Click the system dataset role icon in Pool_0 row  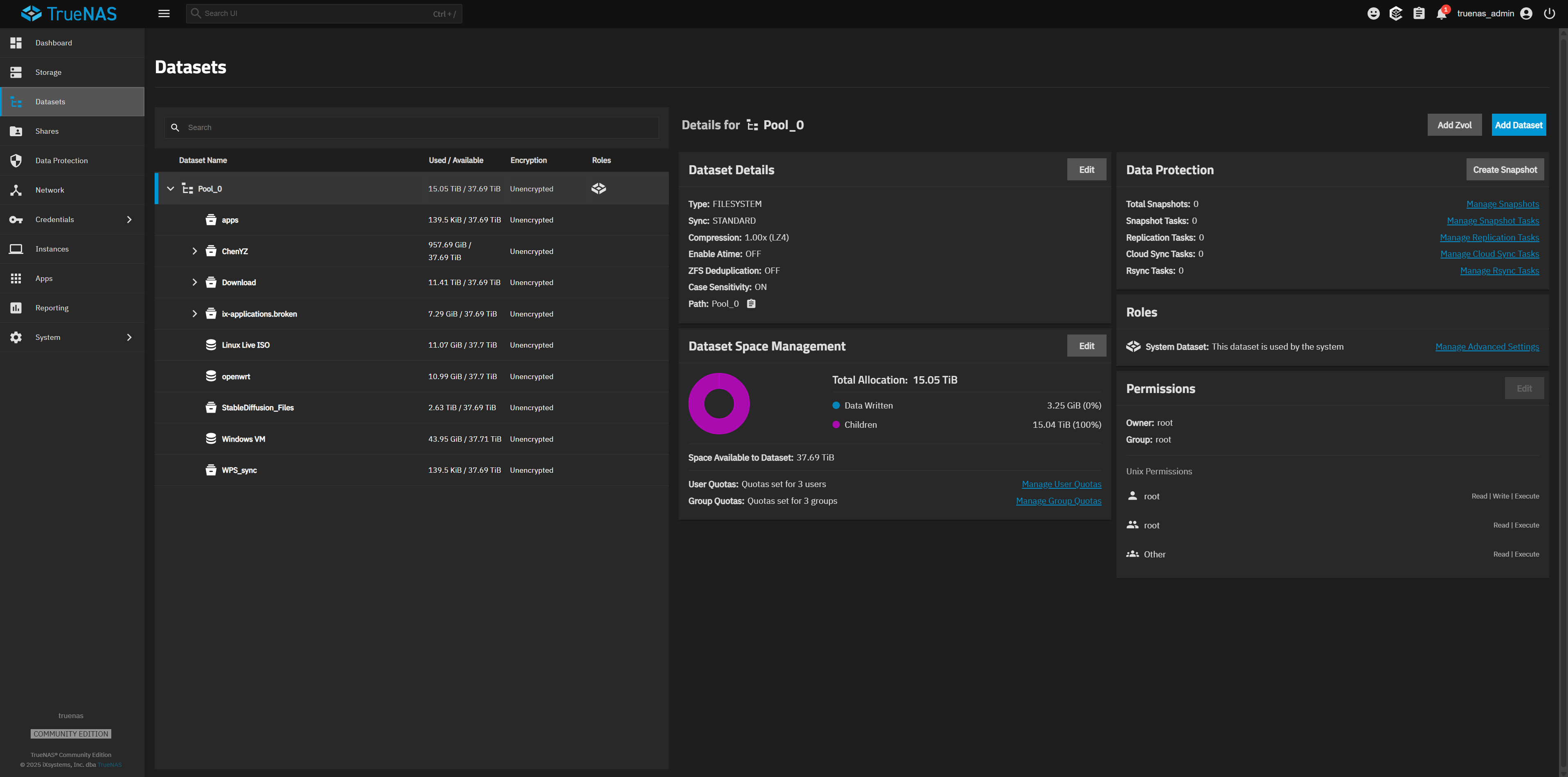coord(598,189)
